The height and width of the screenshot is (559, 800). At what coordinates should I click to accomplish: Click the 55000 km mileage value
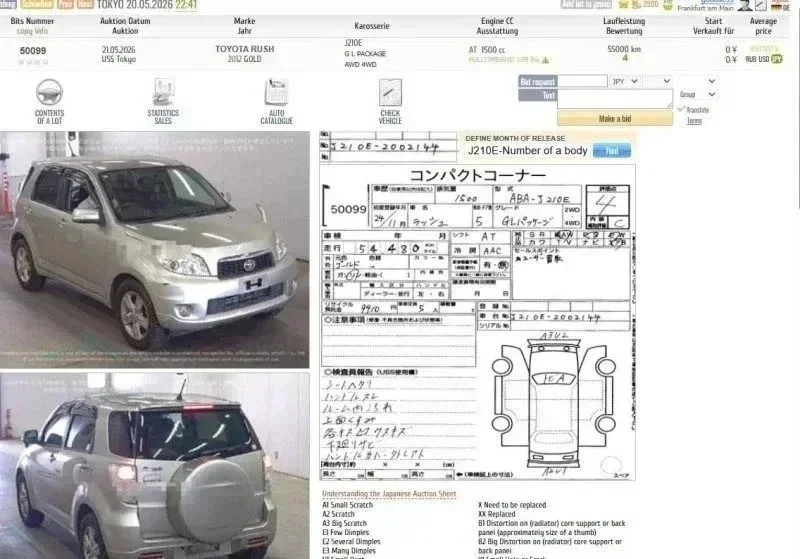click(x=624, y=49)
